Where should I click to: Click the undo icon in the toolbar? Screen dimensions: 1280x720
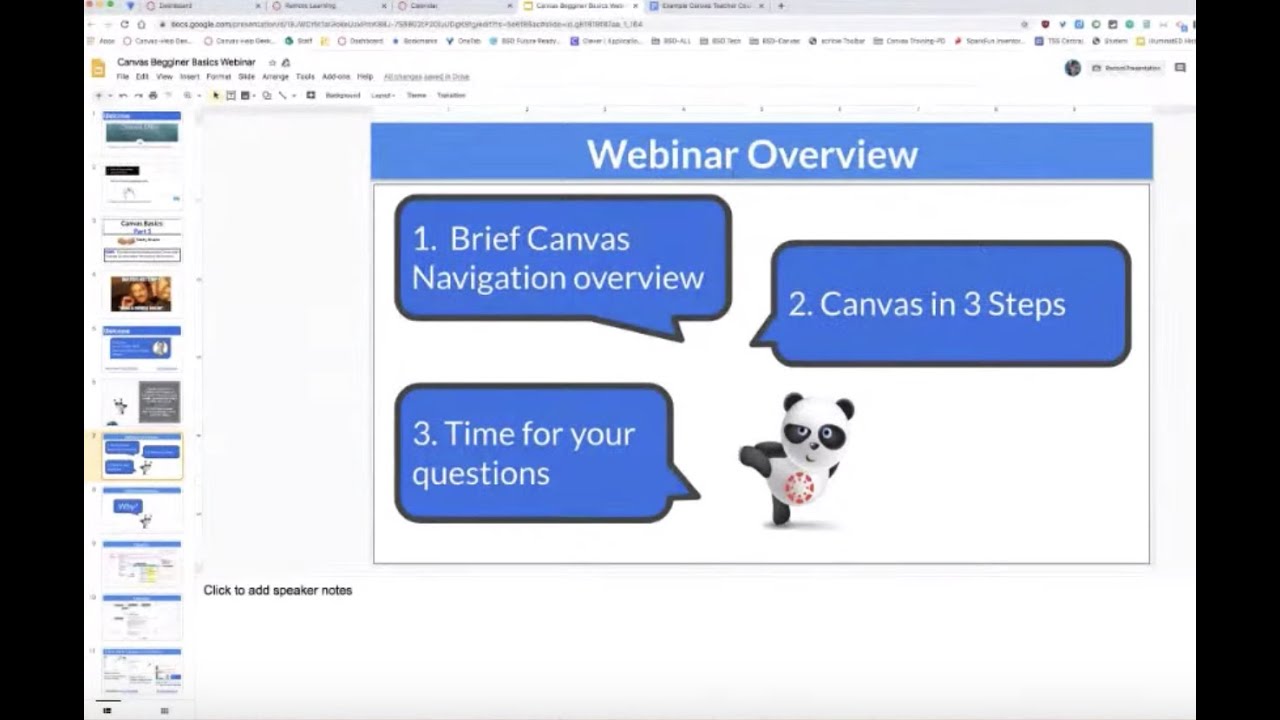tap(122, 95)
